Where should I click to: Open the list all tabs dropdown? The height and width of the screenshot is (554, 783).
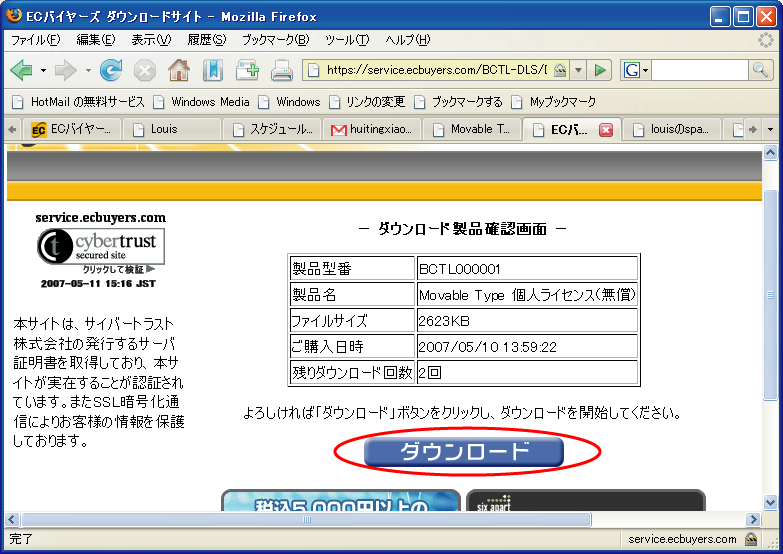point(770,130)
